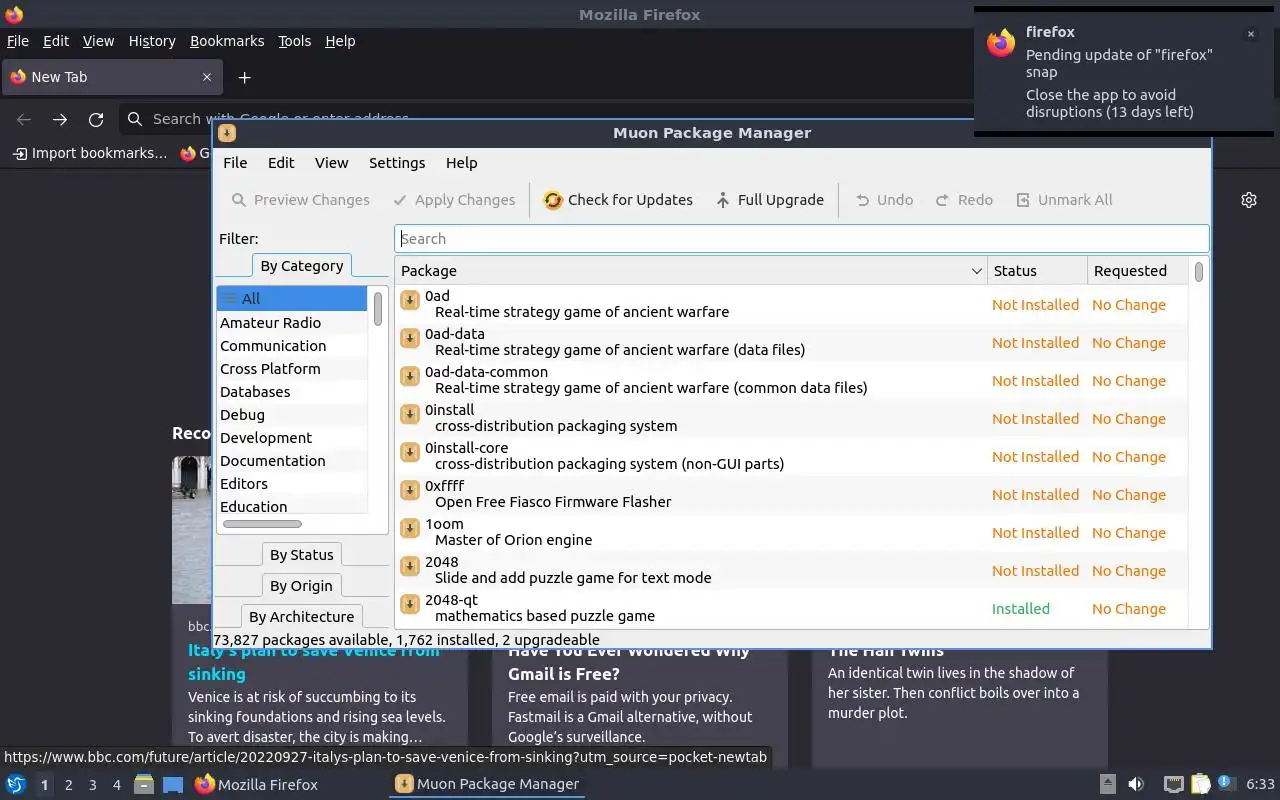
Task: Switch to By Status filter tab
Action: coord(301,555)
